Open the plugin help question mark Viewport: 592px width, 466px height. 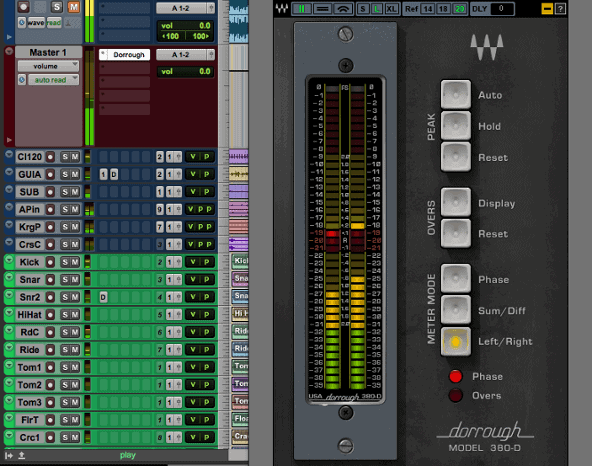[560, 9]
